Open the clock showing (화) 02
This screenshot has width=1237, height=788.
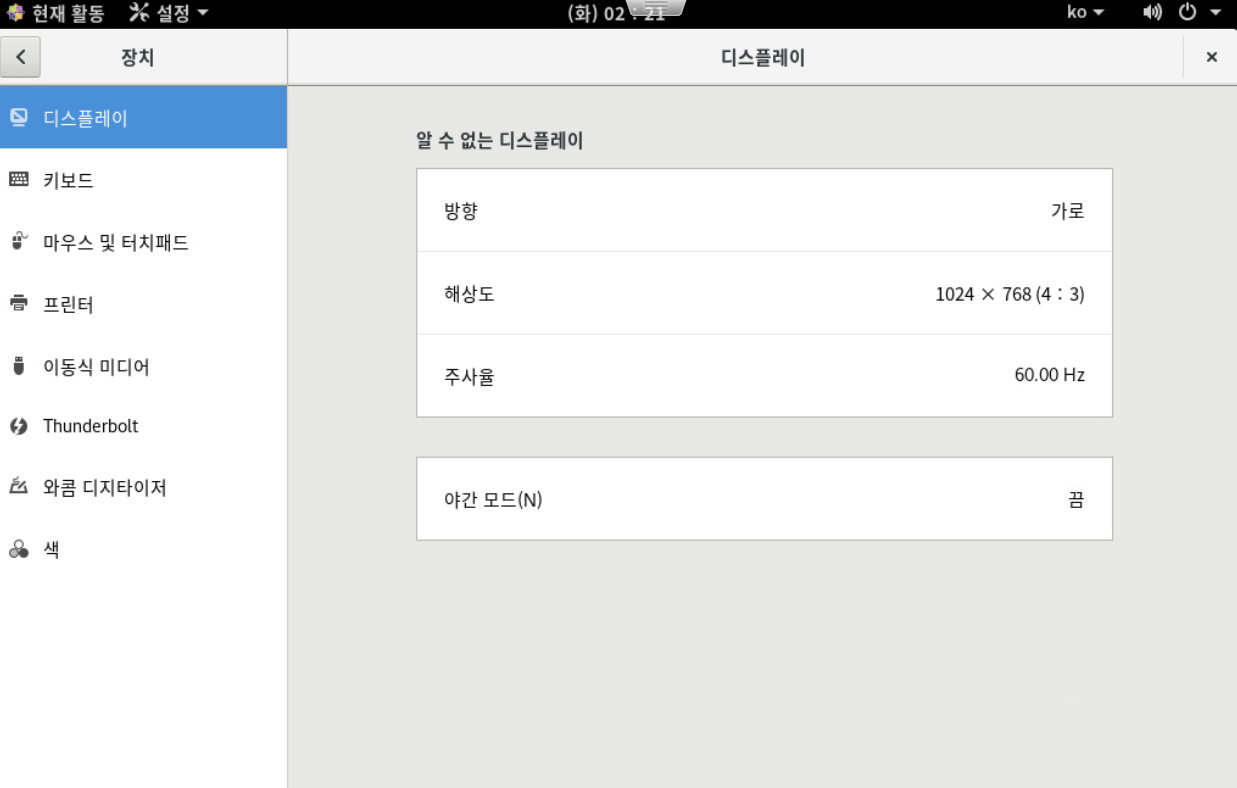pyautogui.click(x=616, y=13)
